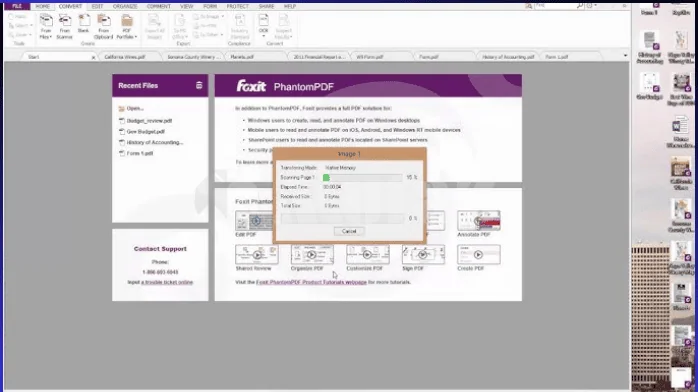This screenshot has height=392, width=698.
Task: Click the Export All Images icon
Action: pos(154,27)
